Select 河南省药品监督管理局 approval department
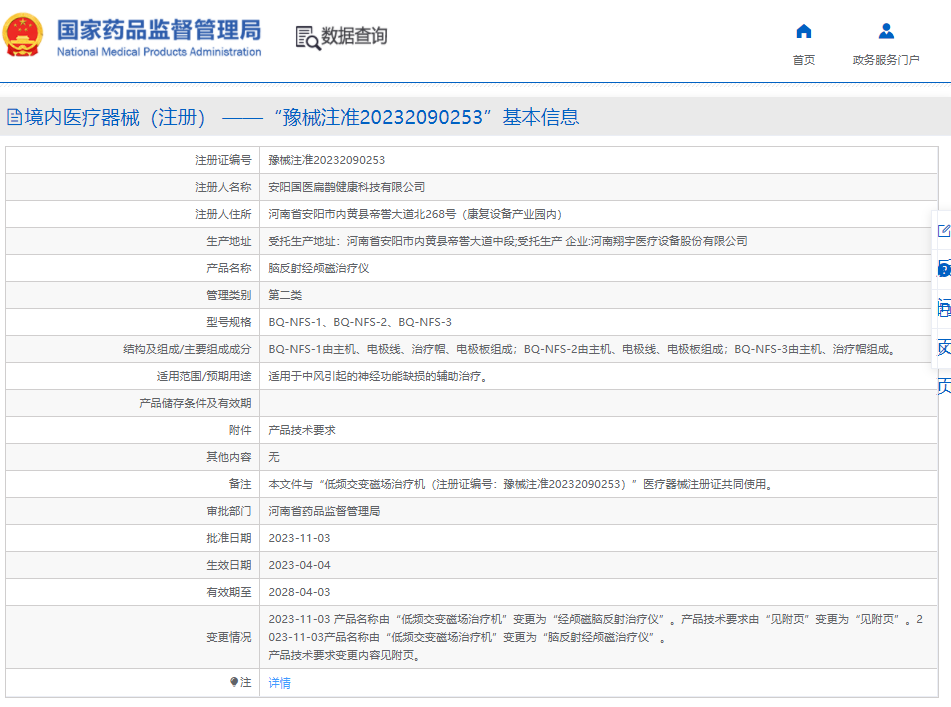The height and width of the screenshot is (707, 951). (324, 511)
